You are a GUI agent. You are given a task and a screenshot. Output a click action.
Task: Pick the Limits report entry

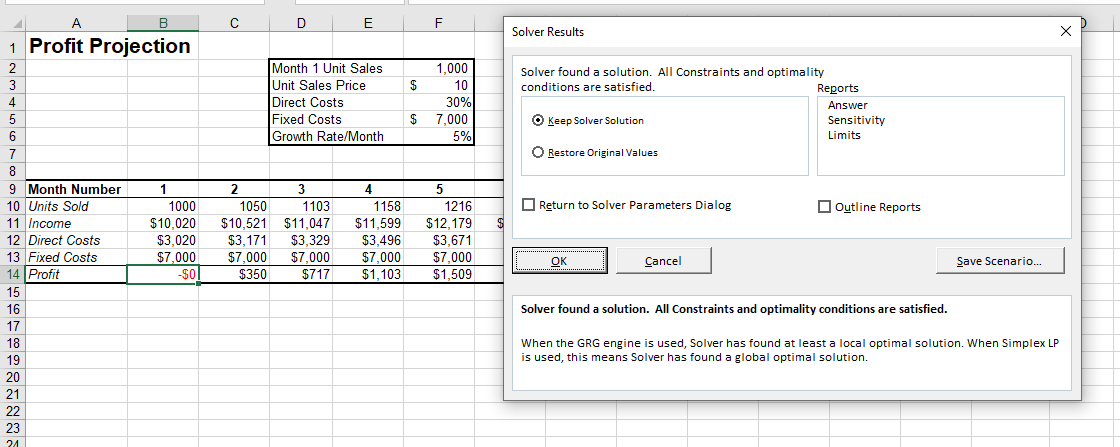coord(844,135)
